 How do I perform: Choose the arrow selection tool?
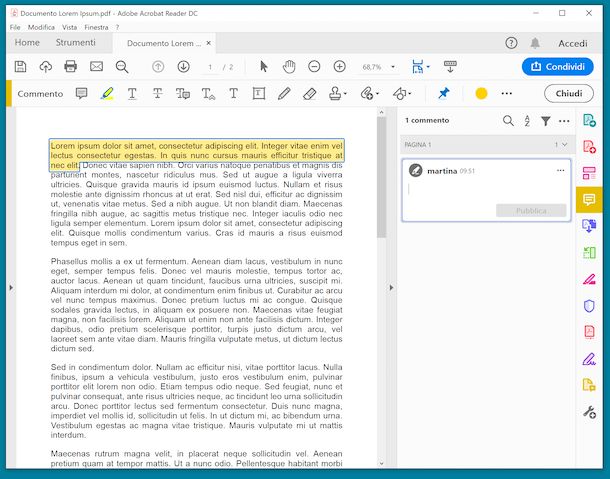(x=264, y=67)
